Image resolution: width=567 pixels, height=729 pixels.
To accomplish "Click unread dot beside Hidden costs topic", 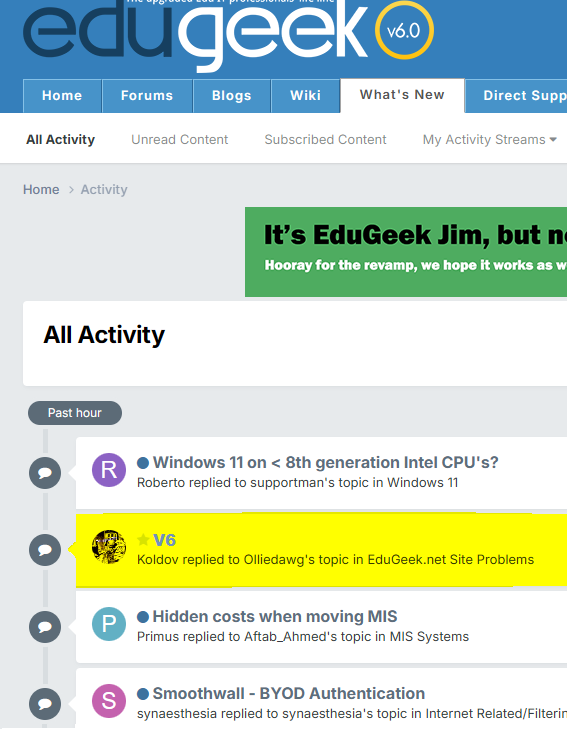I will pyautogui.click(x=143, y=617).
